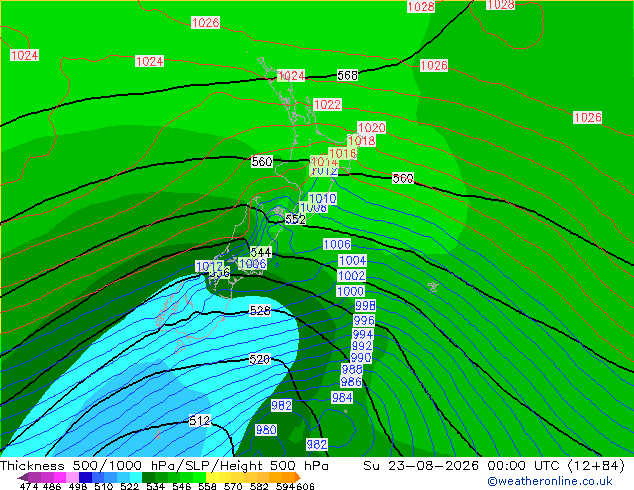Click the 474 legend value

(28, 486)
